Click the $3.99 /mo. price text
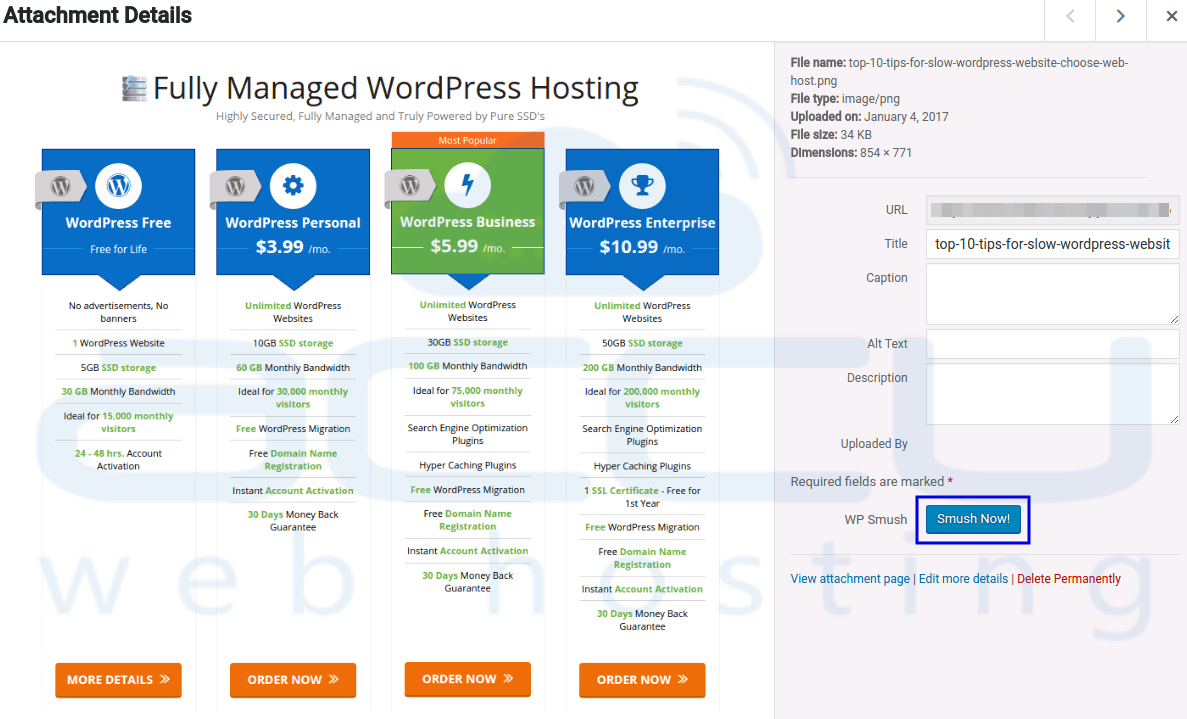Viewport: 1187px width, 719px height. point(293,247)
